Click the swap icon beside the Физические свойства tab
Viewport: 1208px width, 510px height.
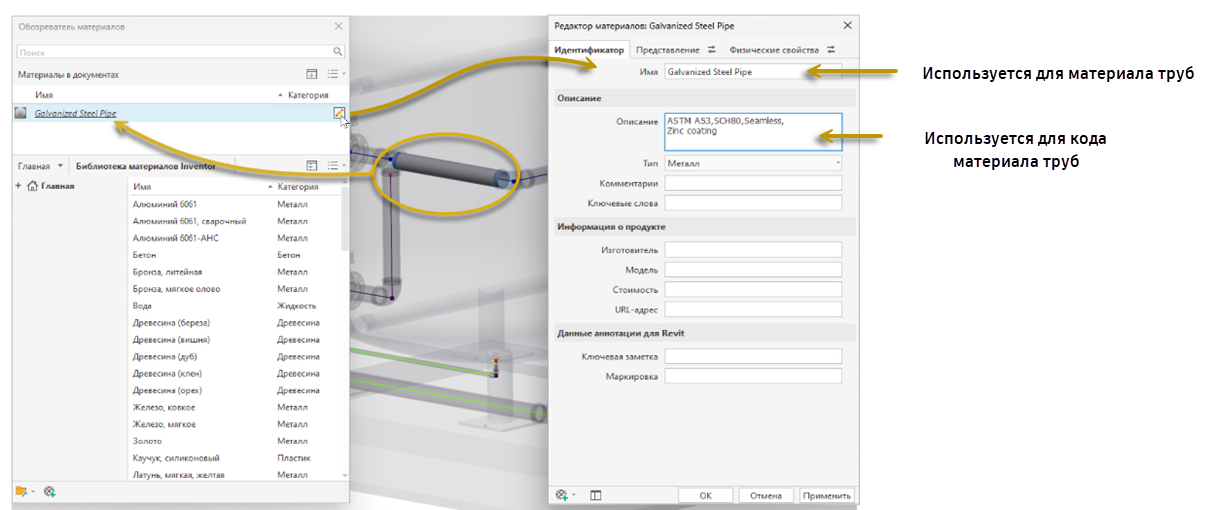tap(831, 49)
